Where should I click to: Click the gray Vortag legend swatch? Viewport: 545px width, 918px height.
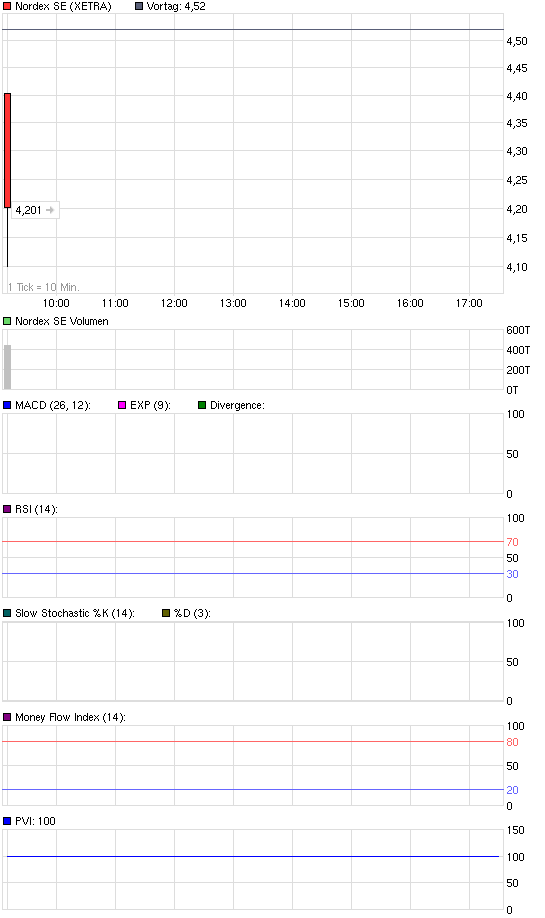coord(139,6)
